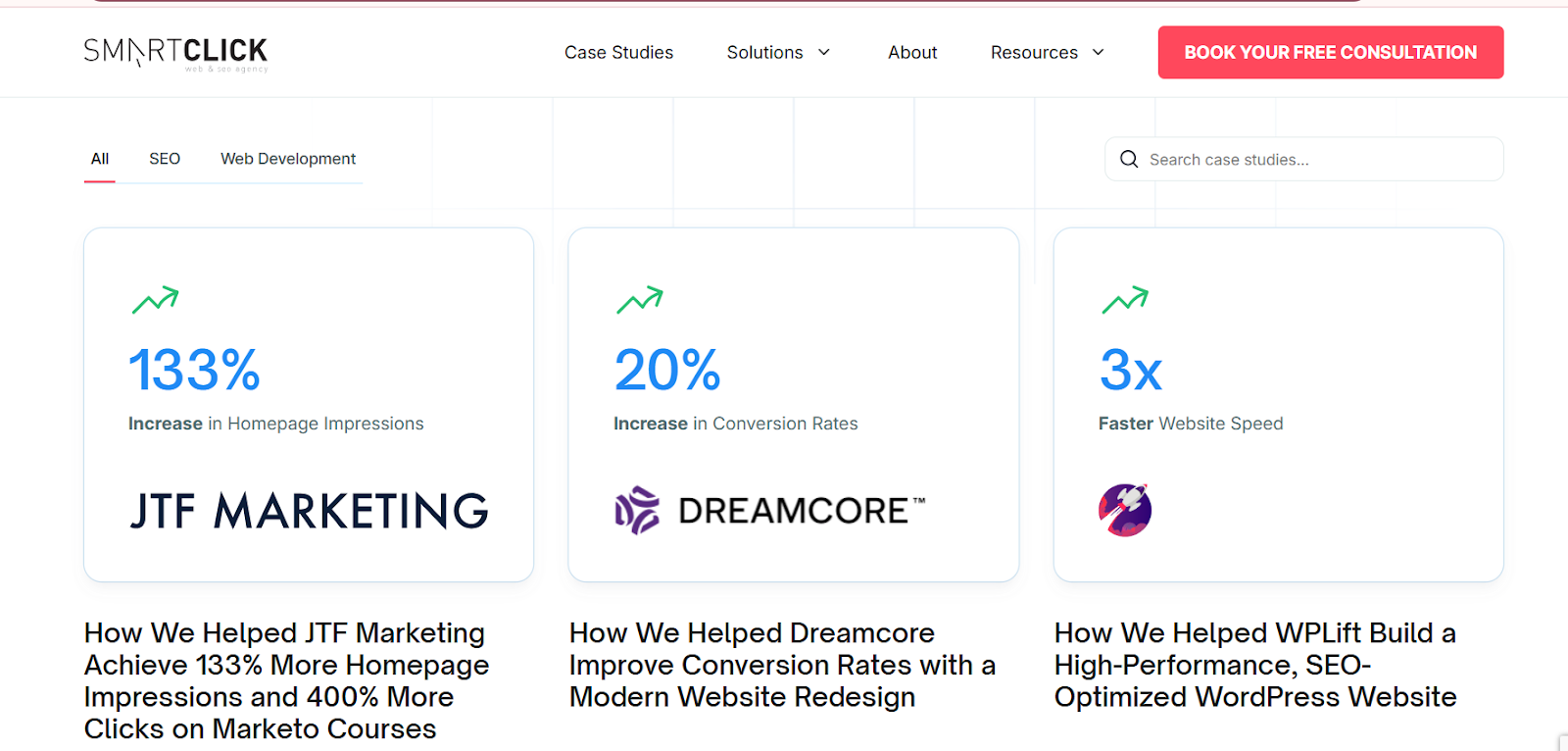Screen dimensions: 1568x751
Task: Click the green growth arrow on JTF Marketing card
Action: pyautogui.click(x=155, y=300)
